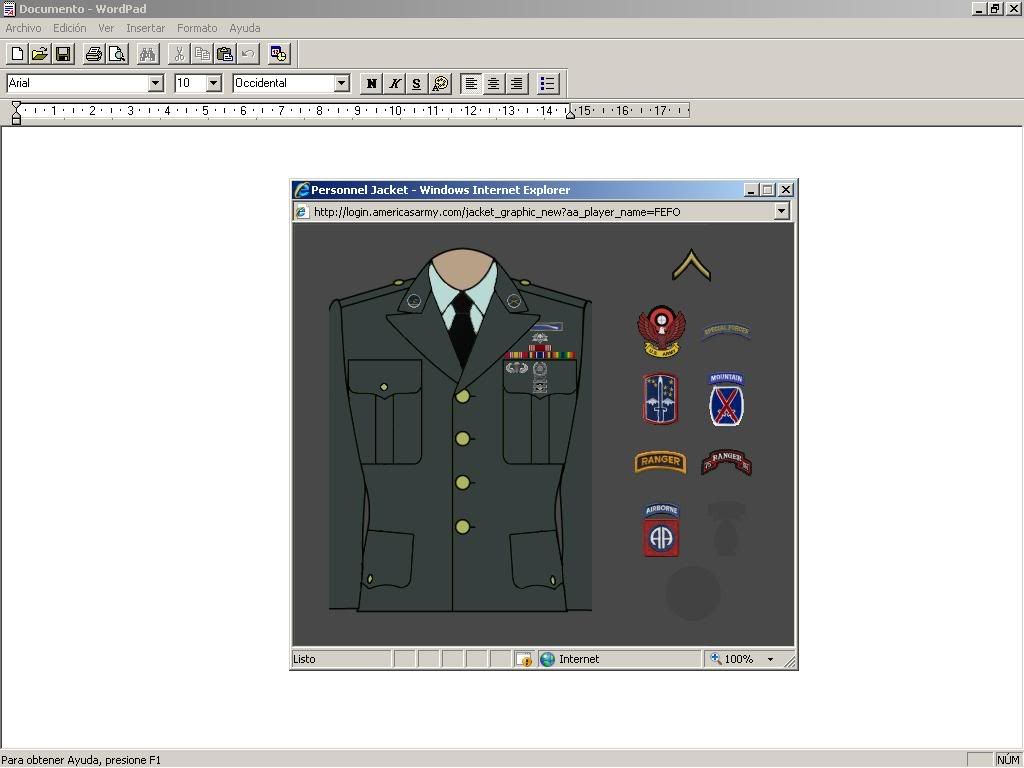Click inside the Arial font name field
This screenshot has height=768, width=1024.
click(78, 83)
